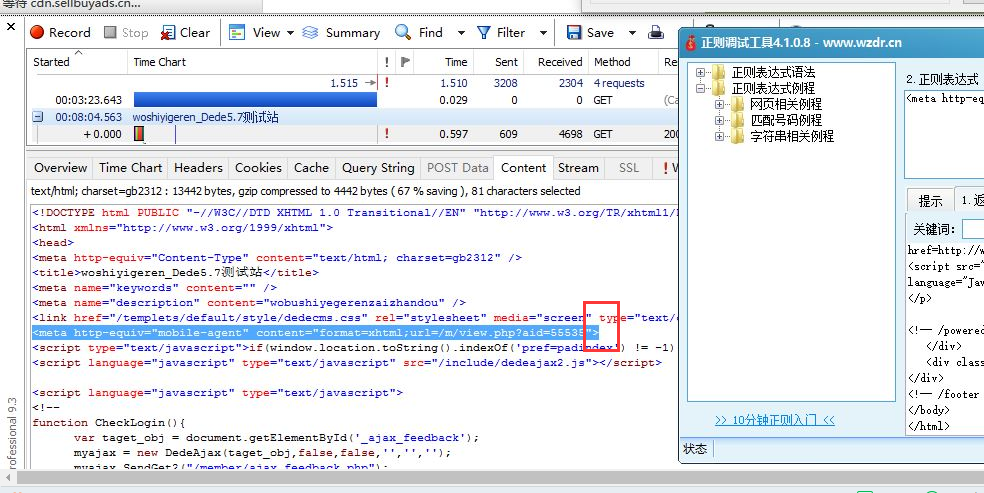Select the 提示 tab in regex tool

tap(930, 201)
